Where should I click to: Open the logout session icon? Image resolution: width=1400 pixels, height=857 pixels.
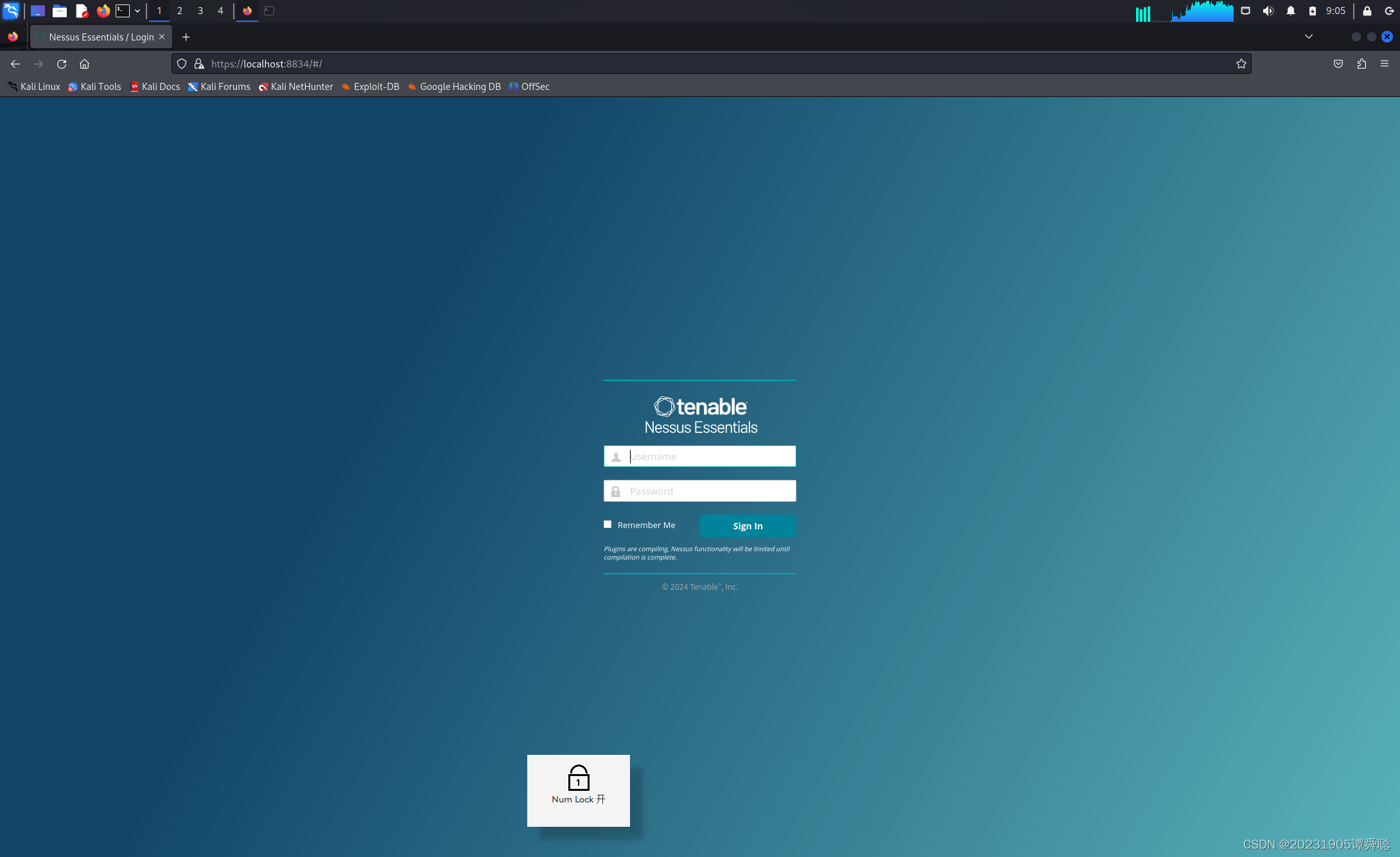tap(1388, 11)
